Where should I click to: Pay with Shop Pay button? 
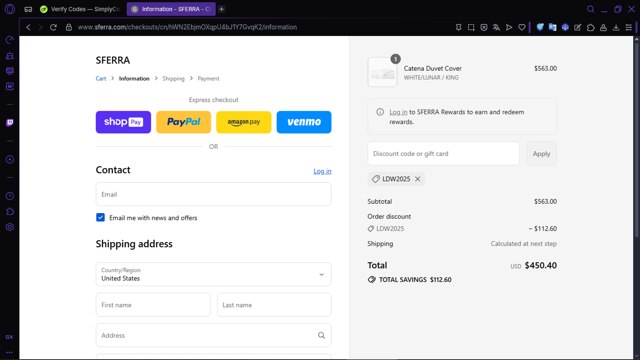pos(123,122)
